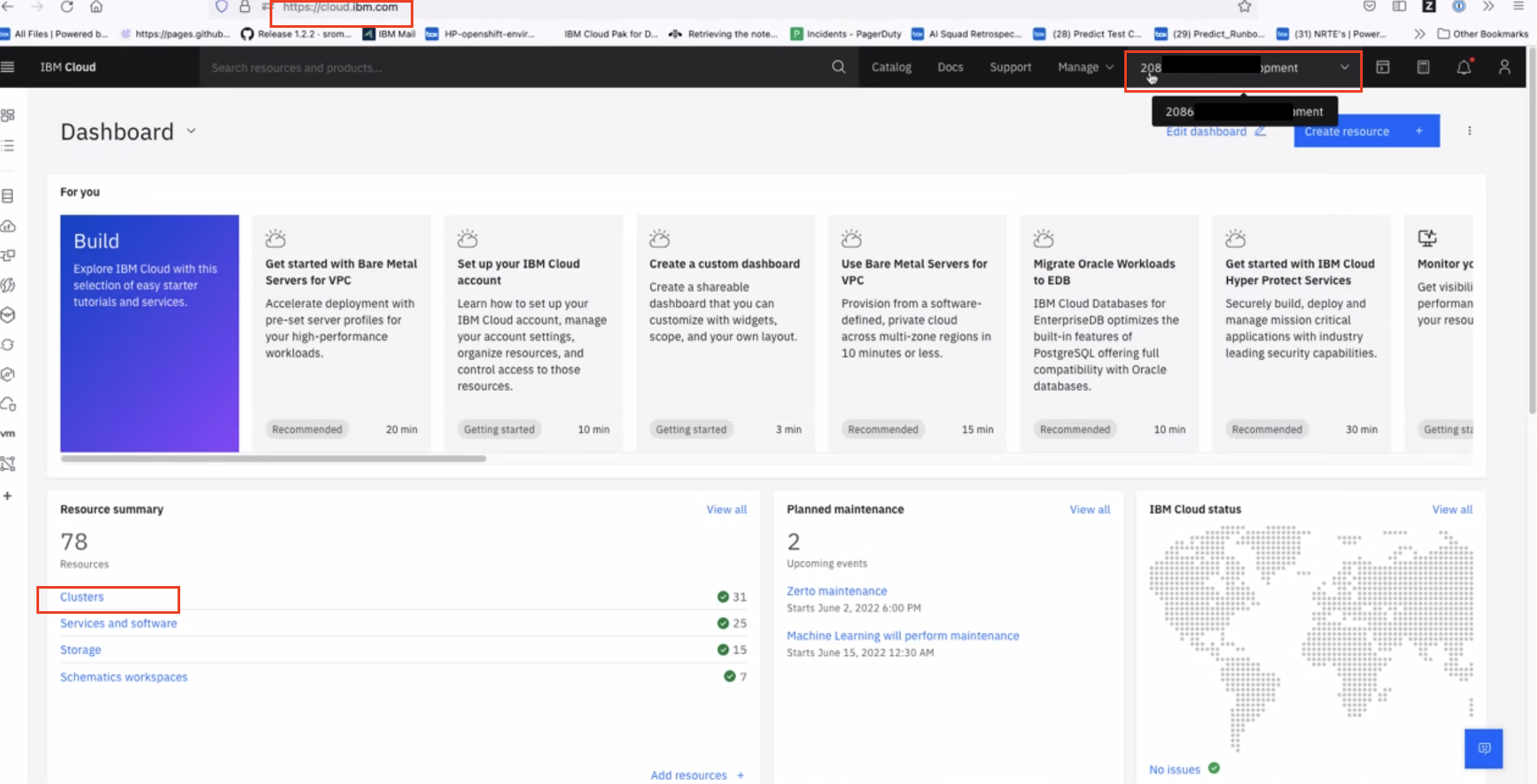Open the notifications bell icon
This screenshot has width=1537, height=784.
point(1464,67)
